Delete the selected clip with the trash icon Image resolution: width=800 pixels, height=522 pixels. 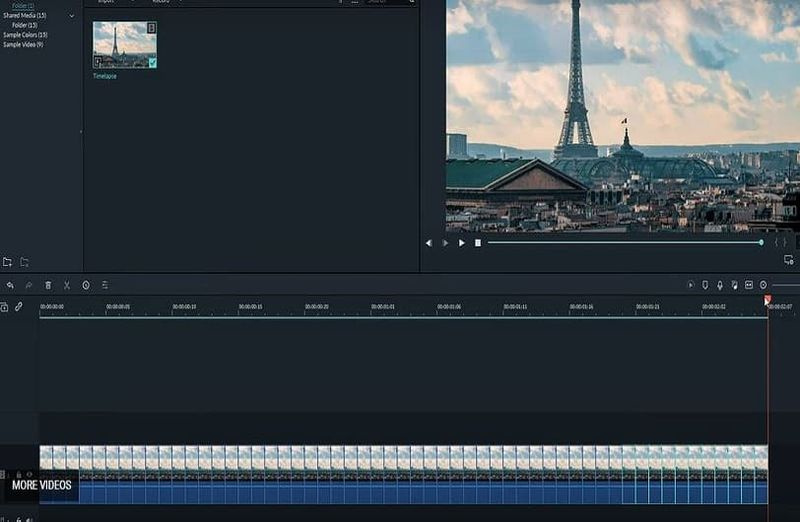point(48,285)
